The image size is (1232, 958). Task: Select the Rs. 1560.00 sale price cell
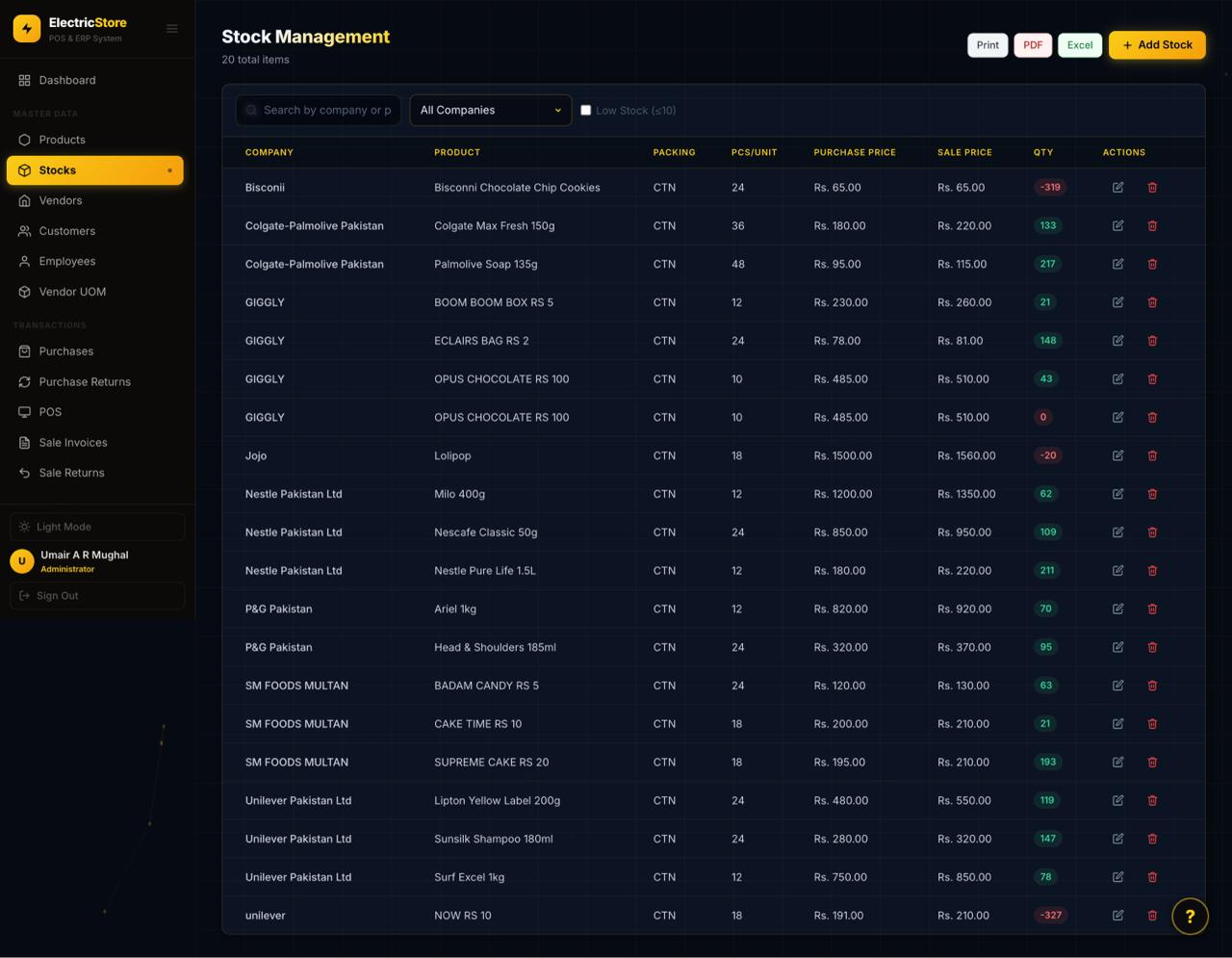966,455
